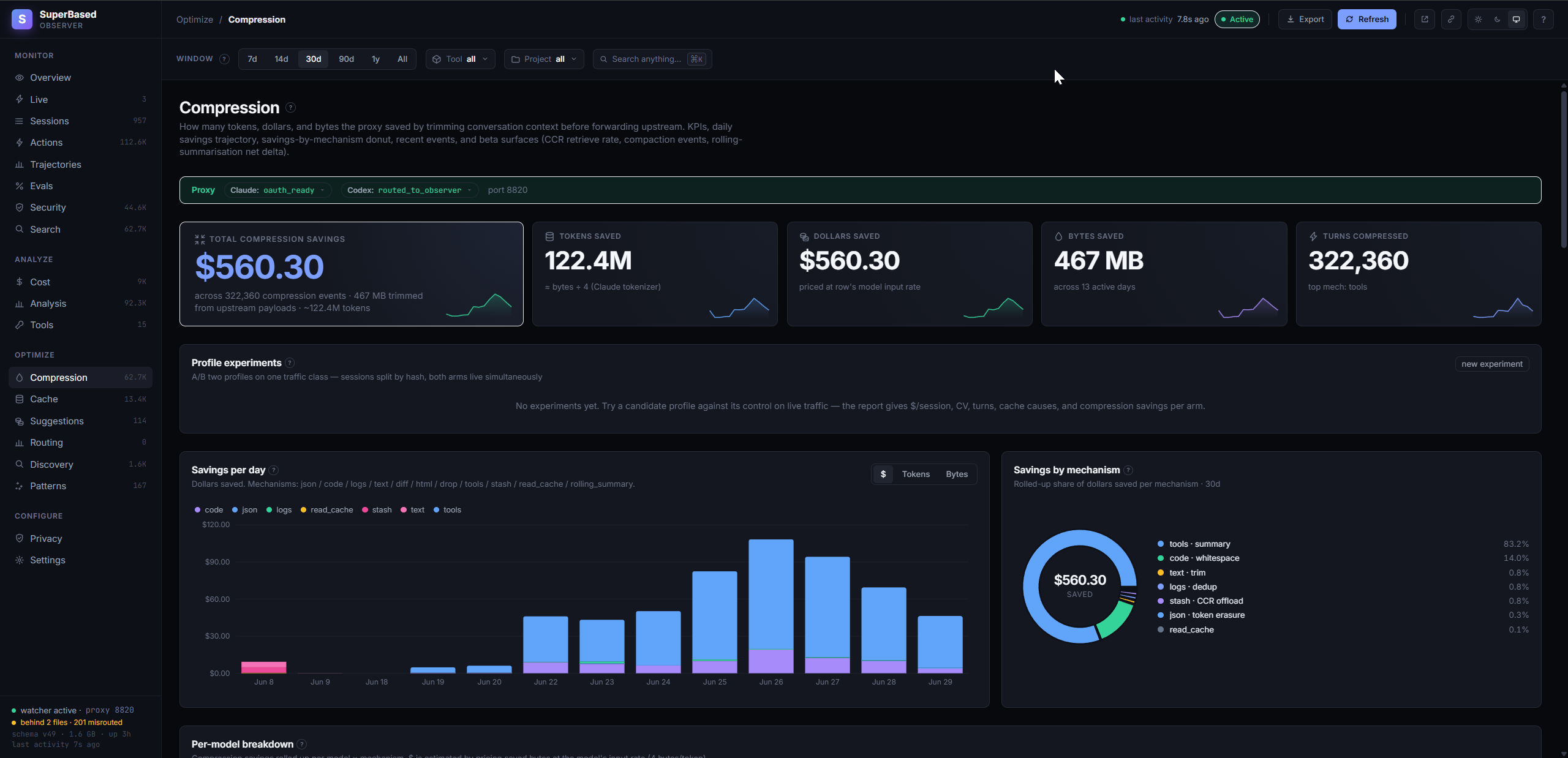
Task: Click the Tokens Saved card icon
Action: (x=549, y=236)
